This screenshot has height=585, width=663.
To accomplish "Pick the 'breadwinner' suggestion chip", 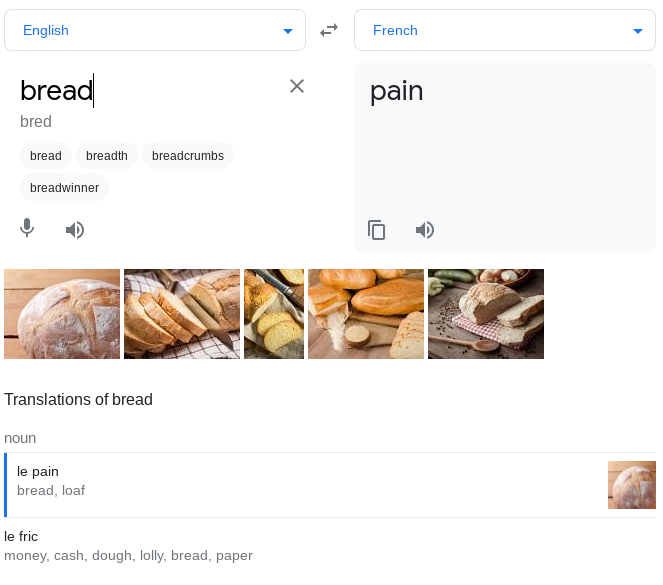I will tap(64, 187).
